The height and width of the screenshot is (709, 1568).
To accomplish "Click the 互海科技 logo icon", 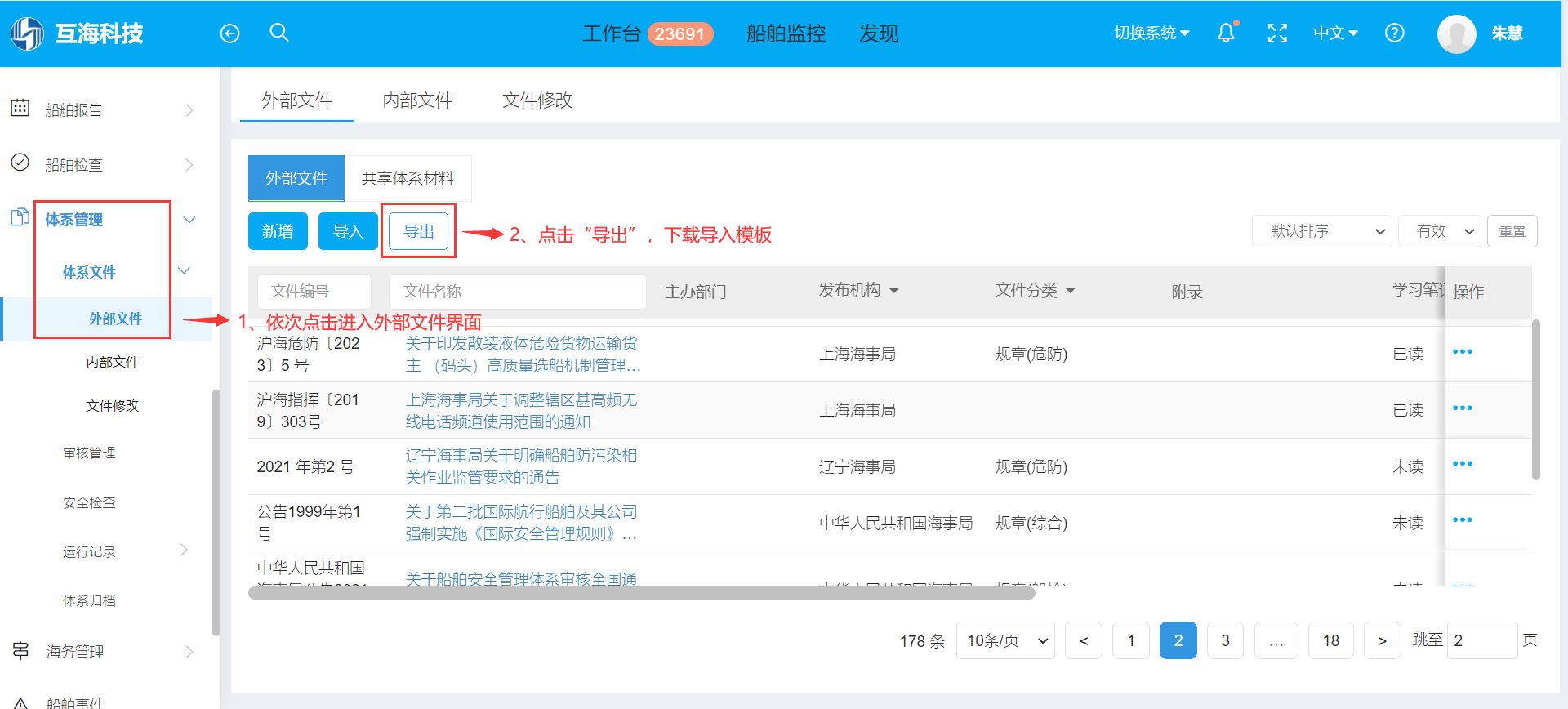I will pos(27,33).
